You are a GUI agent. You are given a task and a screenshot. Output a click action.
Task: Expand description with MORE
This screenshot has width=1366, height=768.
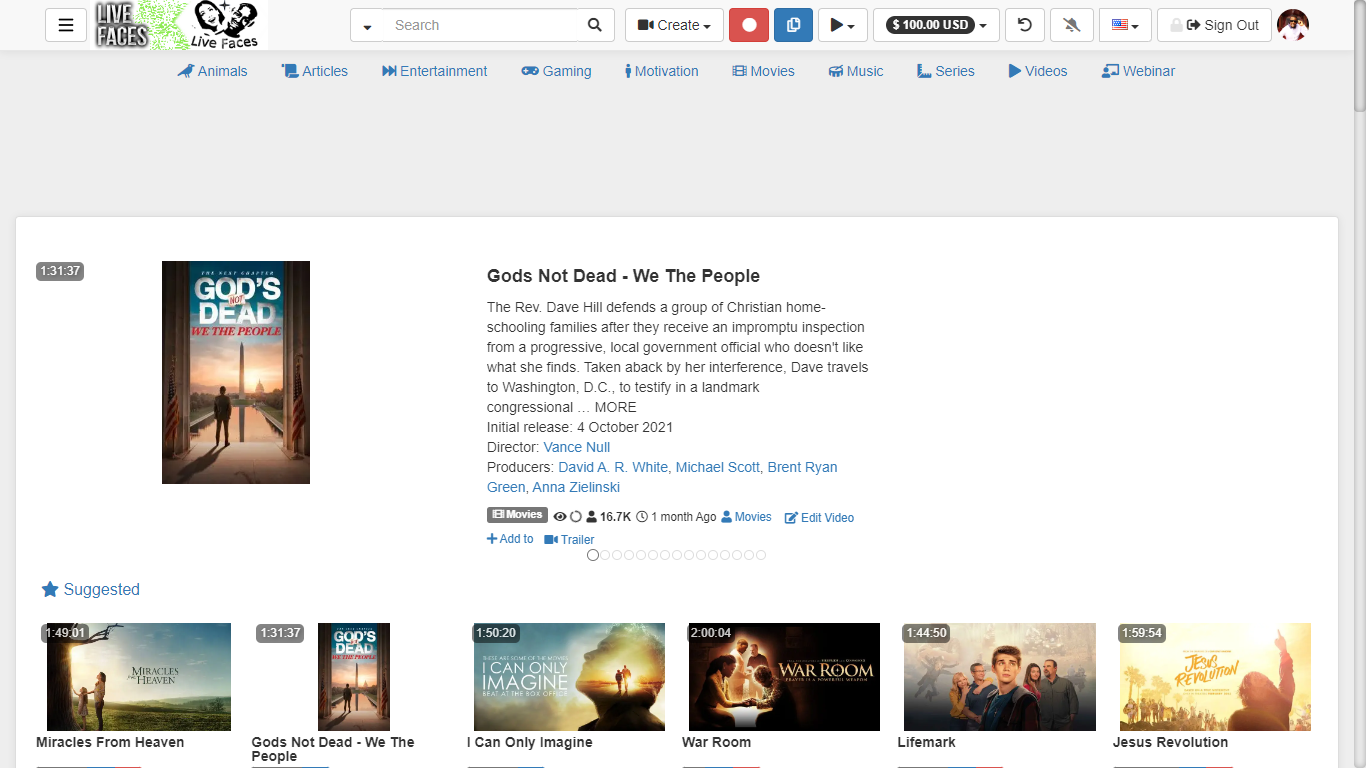click(616, 407)
